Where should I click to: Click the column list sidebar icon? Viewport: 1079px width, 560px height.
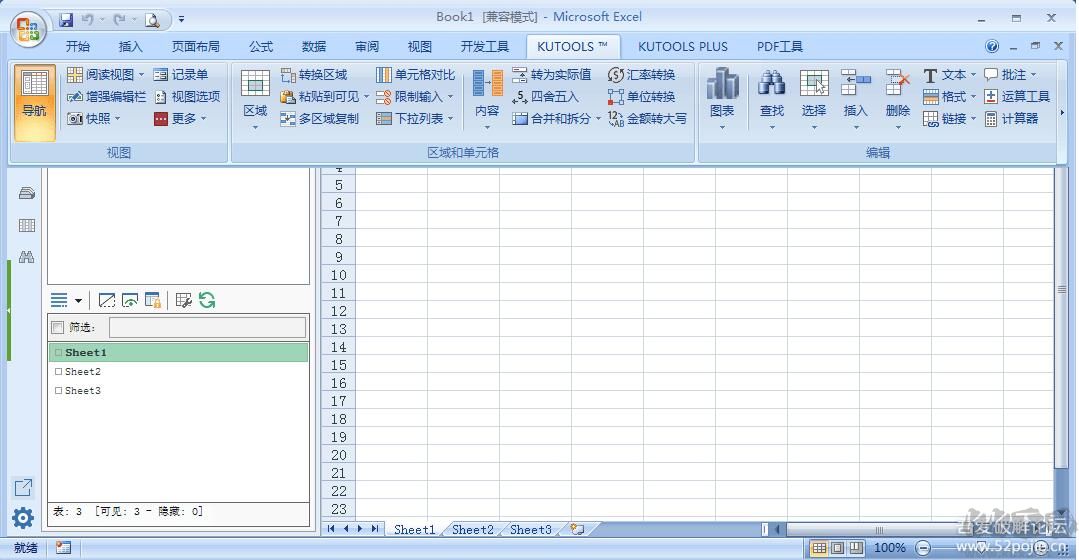(27, 225)
